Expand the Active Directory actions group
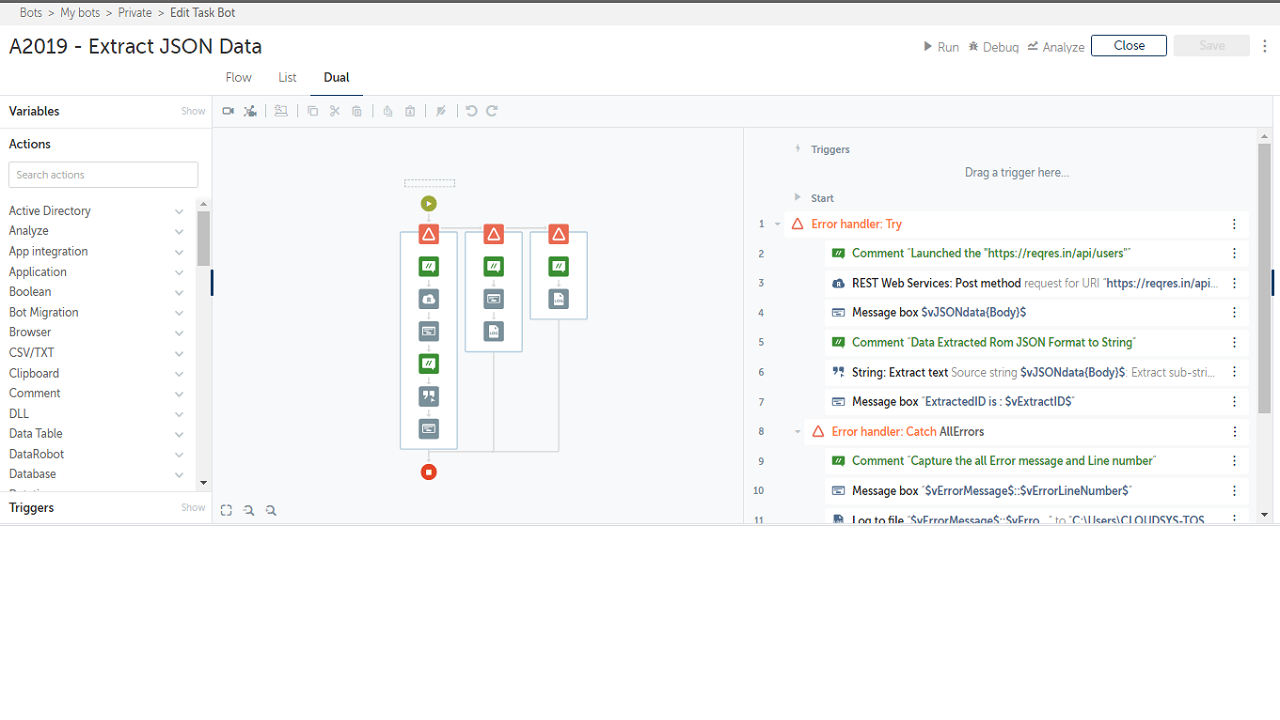 (179, 211)
